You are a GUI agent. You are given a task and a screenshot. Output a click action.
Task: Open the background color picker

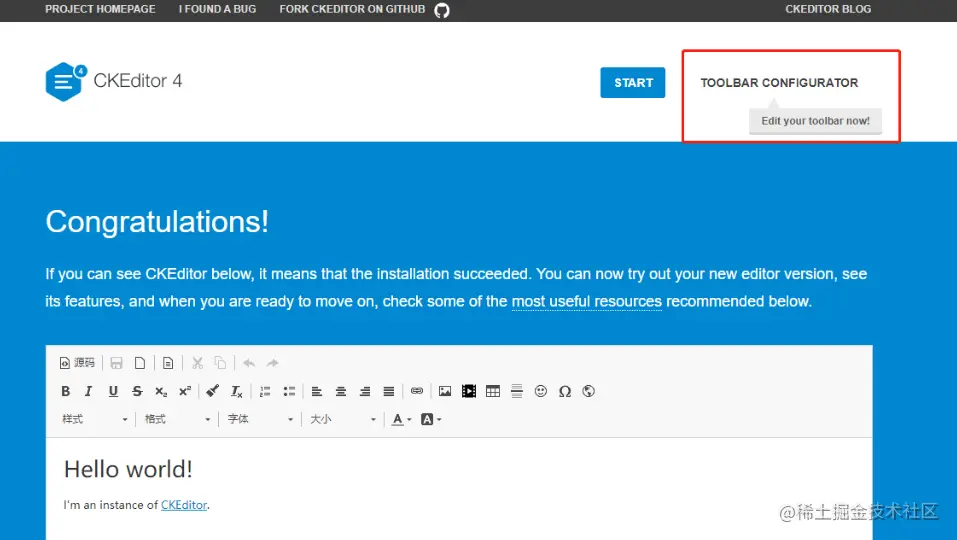(x=431, y=419)
